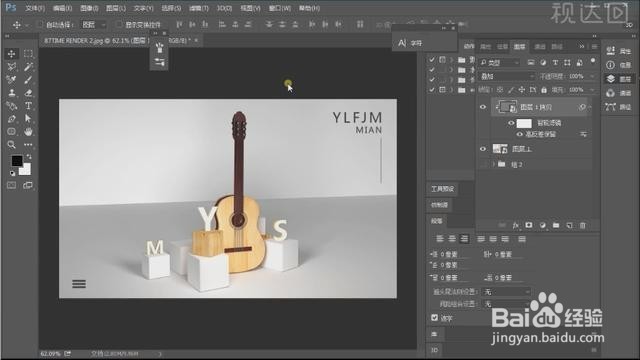
Task: Toggle Show Transform Controls checkbox
Action: pyautogui.click(x=119, y=24)
